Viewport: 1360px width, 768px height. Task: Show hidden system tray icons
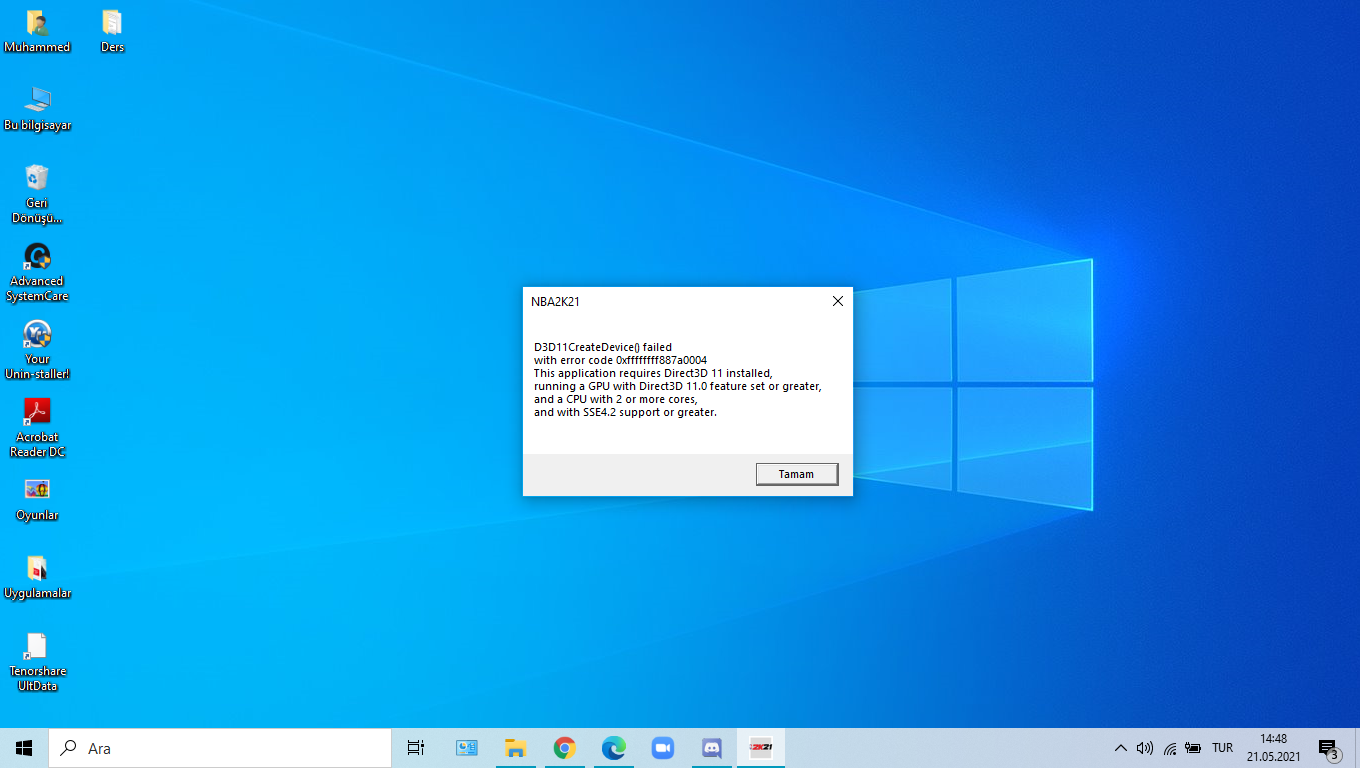click(x=1120, y=748)
